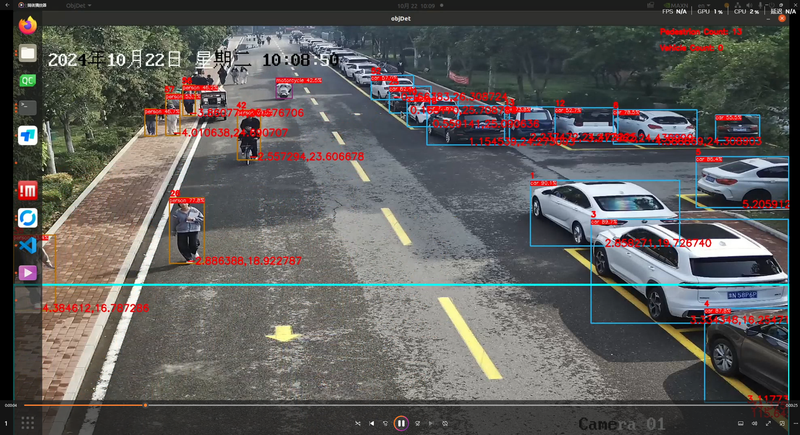The image size is (800, 435).
Task: Click the CPU usage indicator
Action: (x=746, y=11)
